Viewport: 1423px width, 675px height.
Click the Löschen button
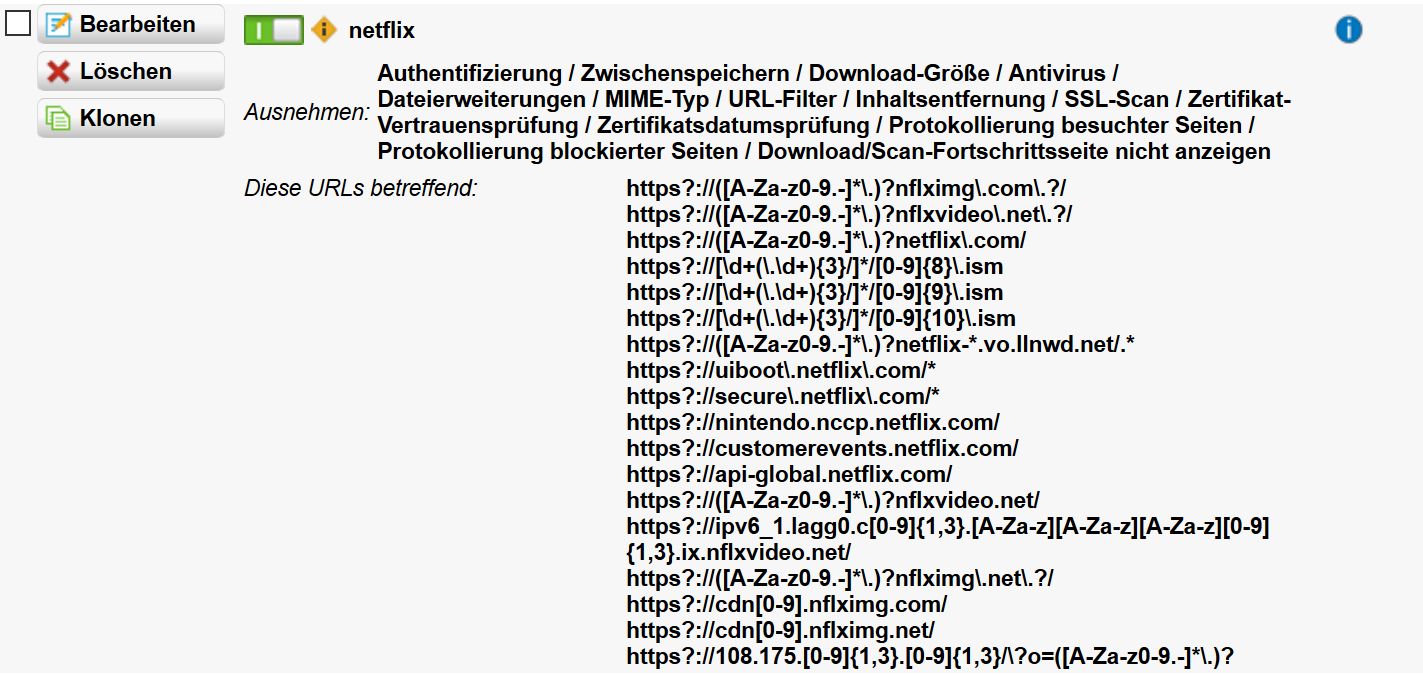coord(131,71)
